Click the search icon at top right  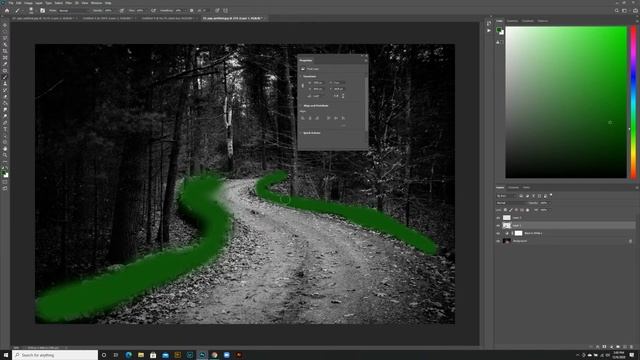616,11
